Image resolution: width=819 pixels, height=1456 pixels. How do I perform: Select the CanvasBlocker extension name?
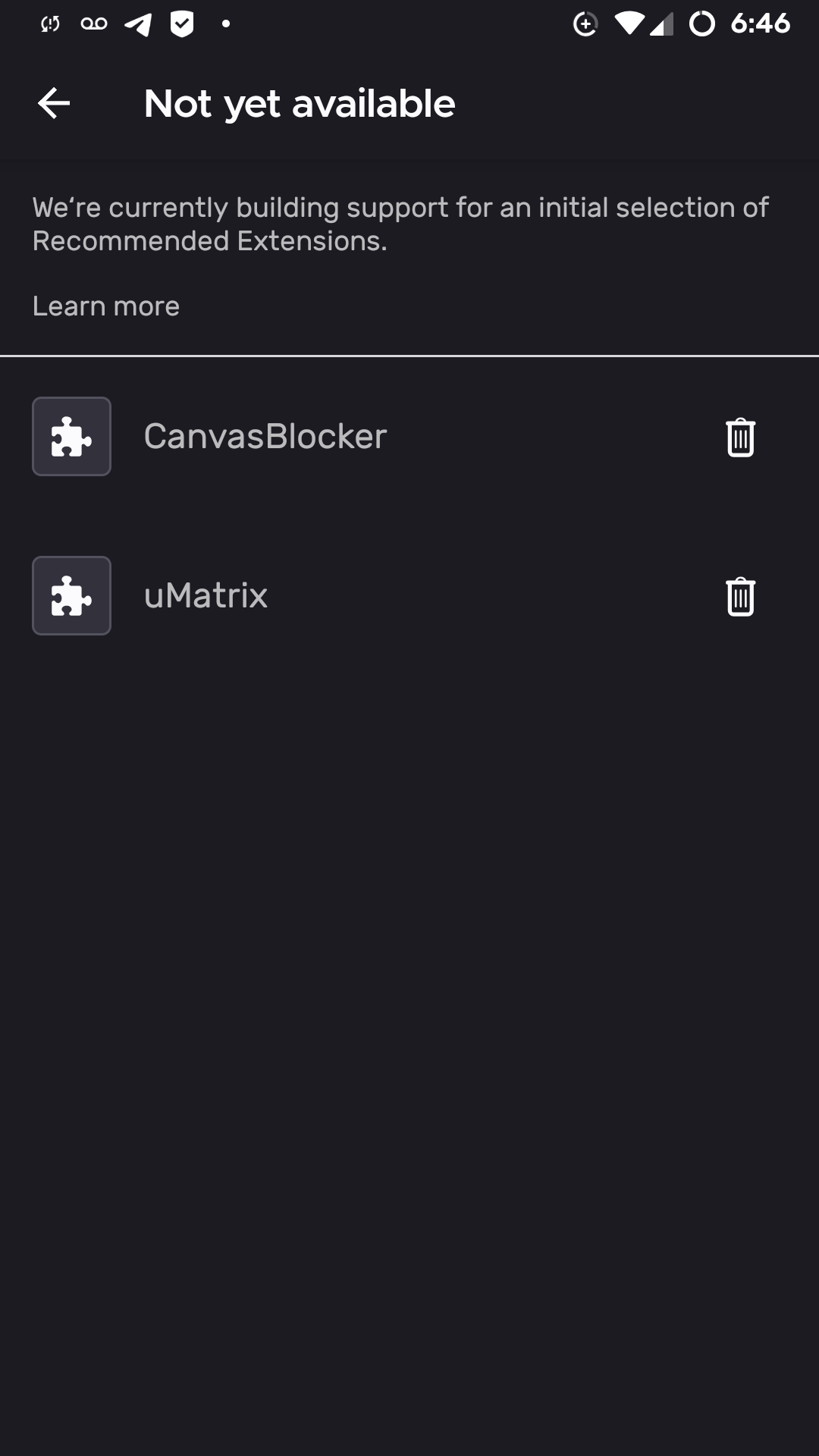coord(265,437)
